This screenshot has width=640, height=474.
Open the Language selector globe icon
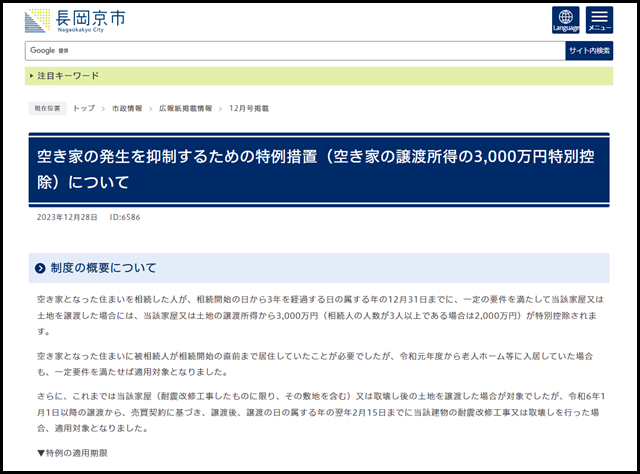tap(565, 20)
